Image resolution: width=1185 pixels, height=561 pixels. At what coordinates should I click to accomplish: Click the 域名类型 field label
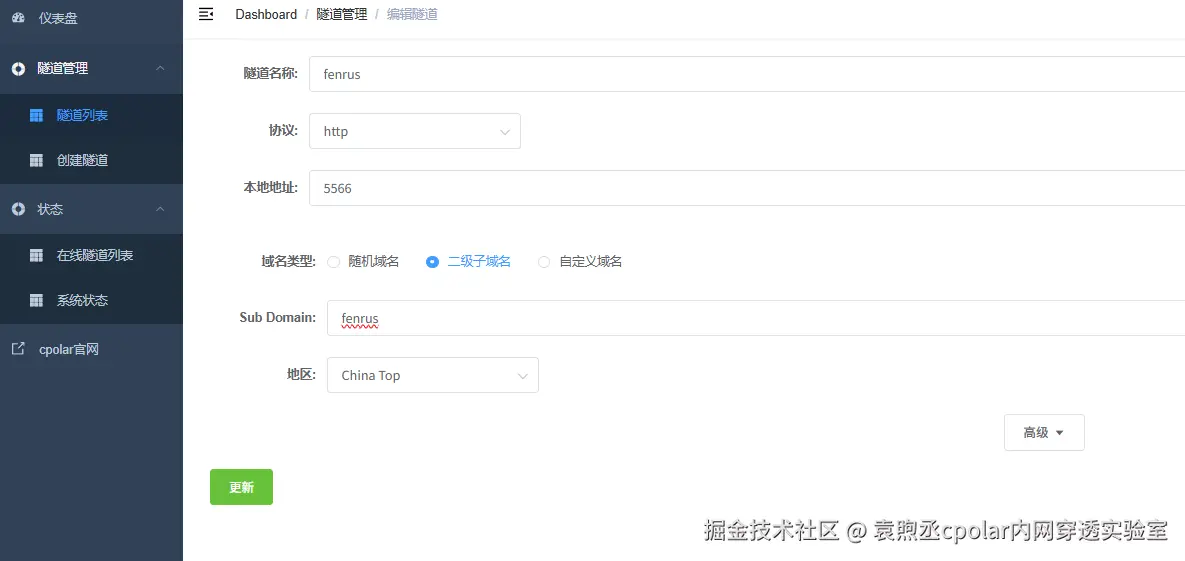point(288,262)
